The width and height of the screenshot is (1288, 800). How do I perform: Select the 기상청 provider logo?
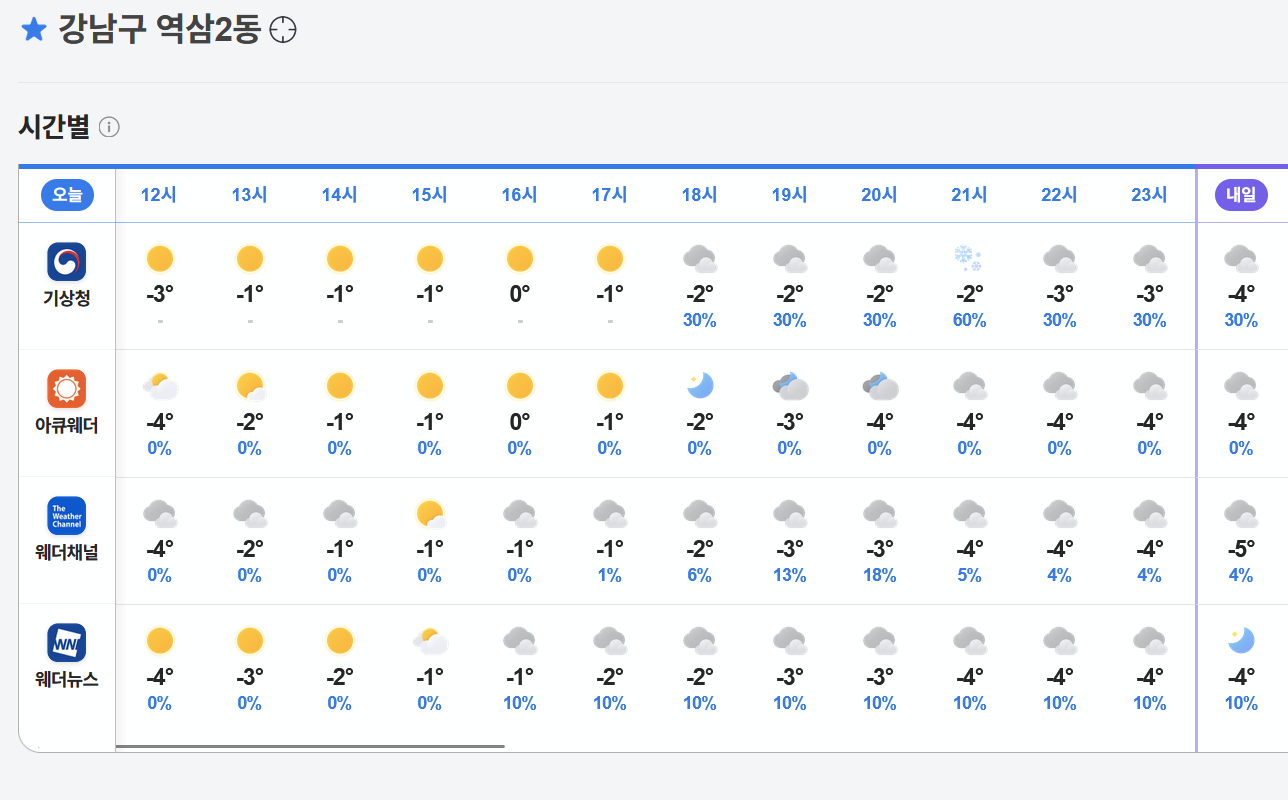(67, 262)
